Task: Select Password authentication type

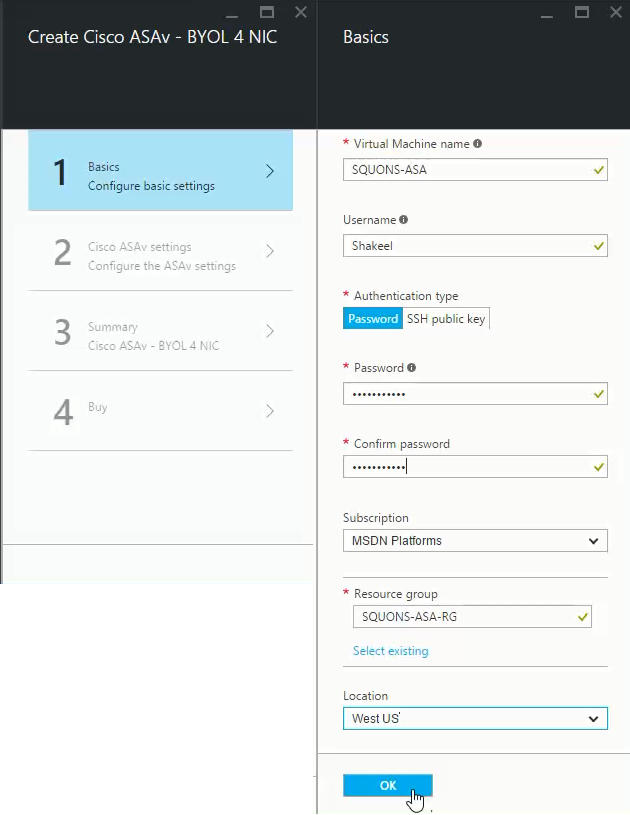Action: tap(373, 319)
